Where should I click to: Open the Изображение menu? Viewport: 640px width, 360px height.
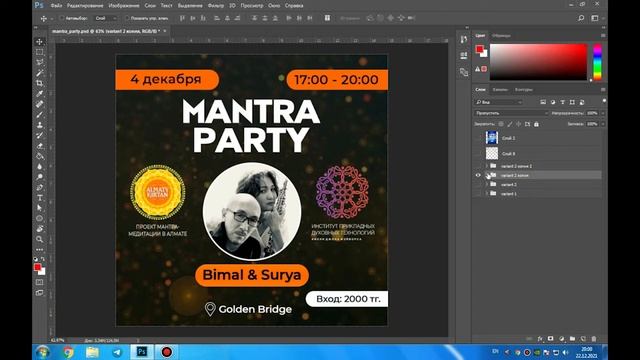pyautogui.click(x=124, y=6)
